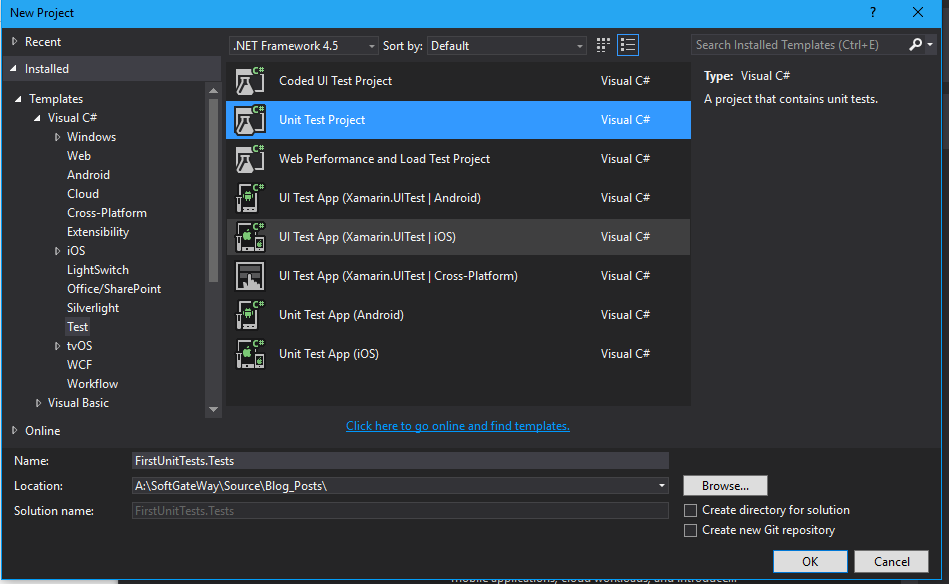Click the Browse... button
This screenshot has height=584, width=949.
725,486
